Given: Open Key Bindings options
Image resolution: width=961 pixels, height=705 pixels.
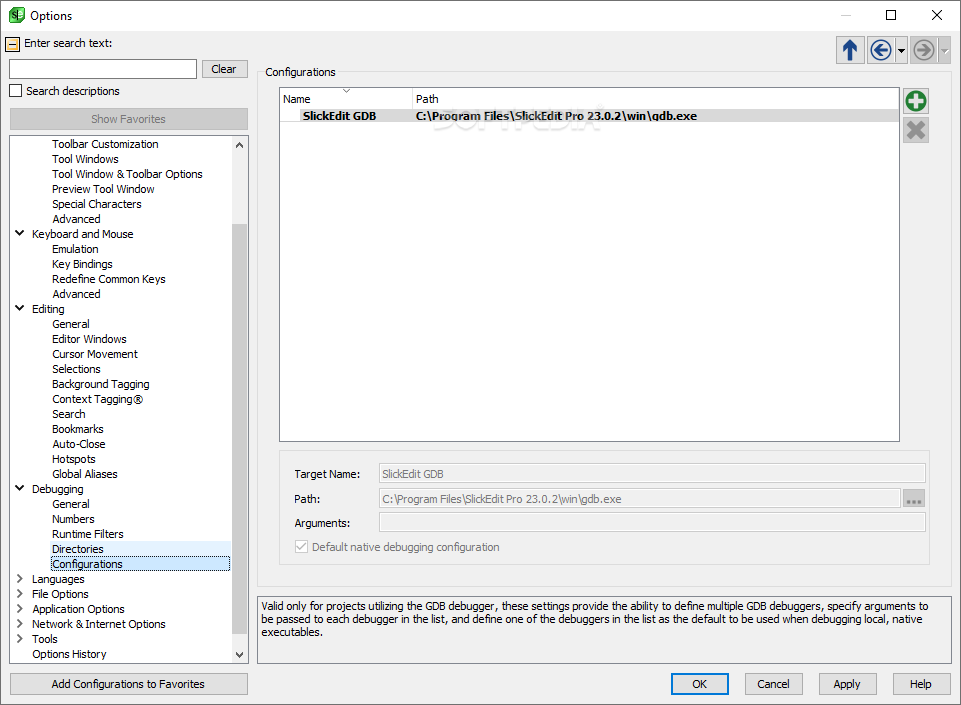Looking at the screenshot, I should point(82,264).
